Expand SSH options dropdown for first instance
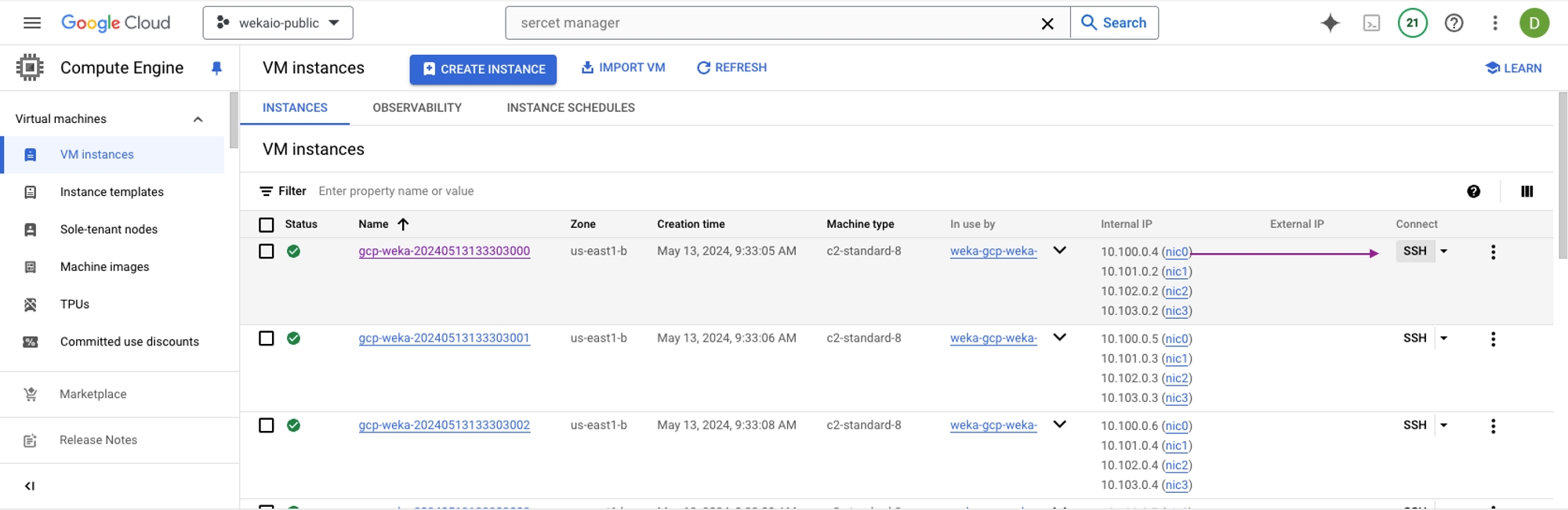 click(x=1443, y=251)
